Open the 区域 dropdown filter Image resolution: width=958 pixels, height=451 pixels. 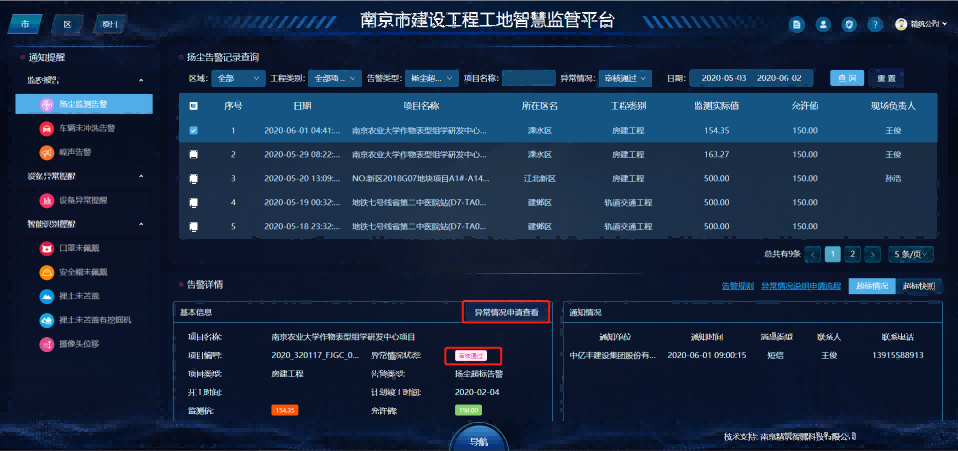[x=238, y=78]
